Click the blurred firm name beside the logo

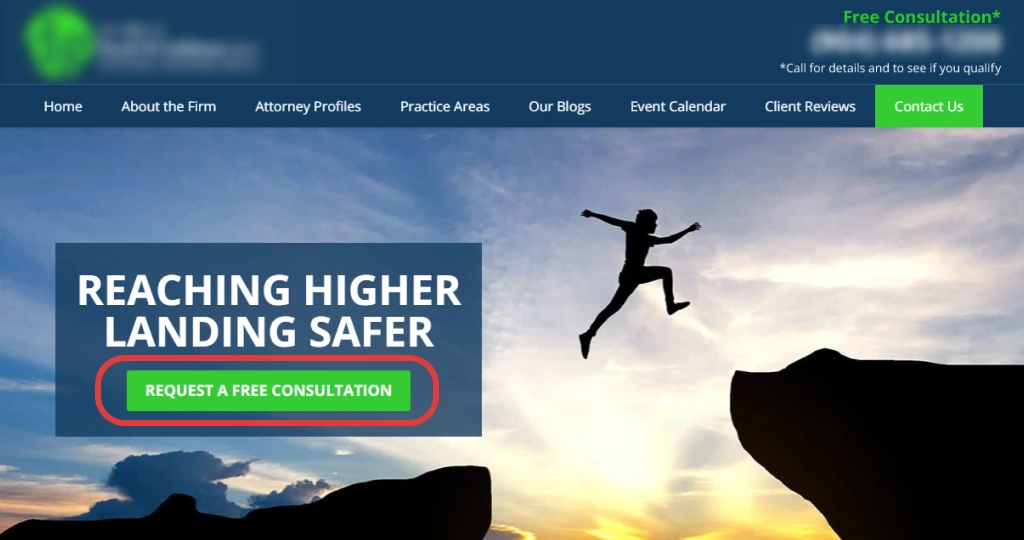point(178,46)
